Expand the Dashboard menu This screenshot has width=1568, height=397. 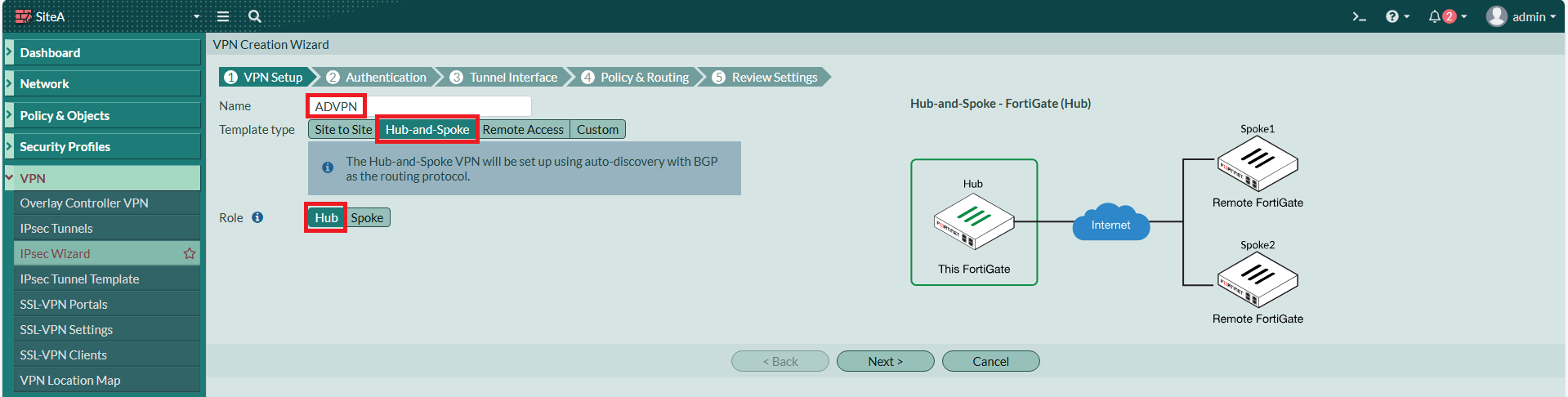coord(102,52)
